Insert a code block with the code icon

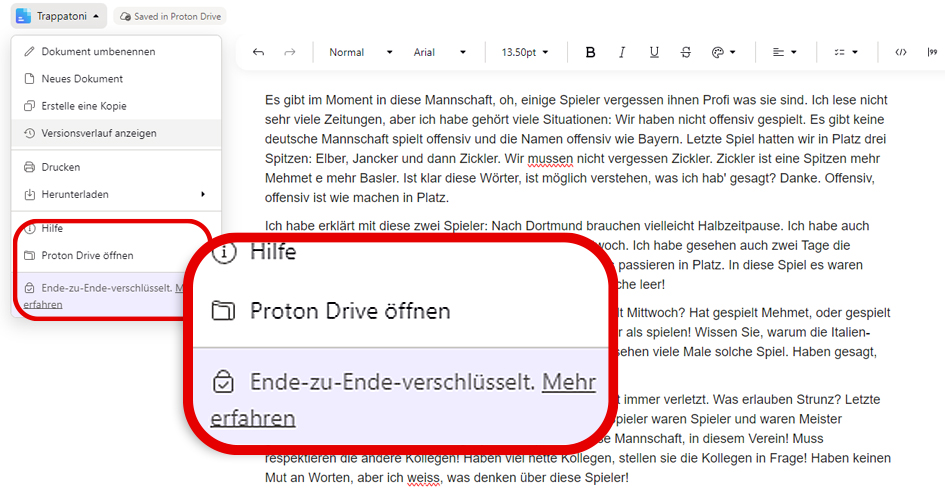click(x=900, y=52)
